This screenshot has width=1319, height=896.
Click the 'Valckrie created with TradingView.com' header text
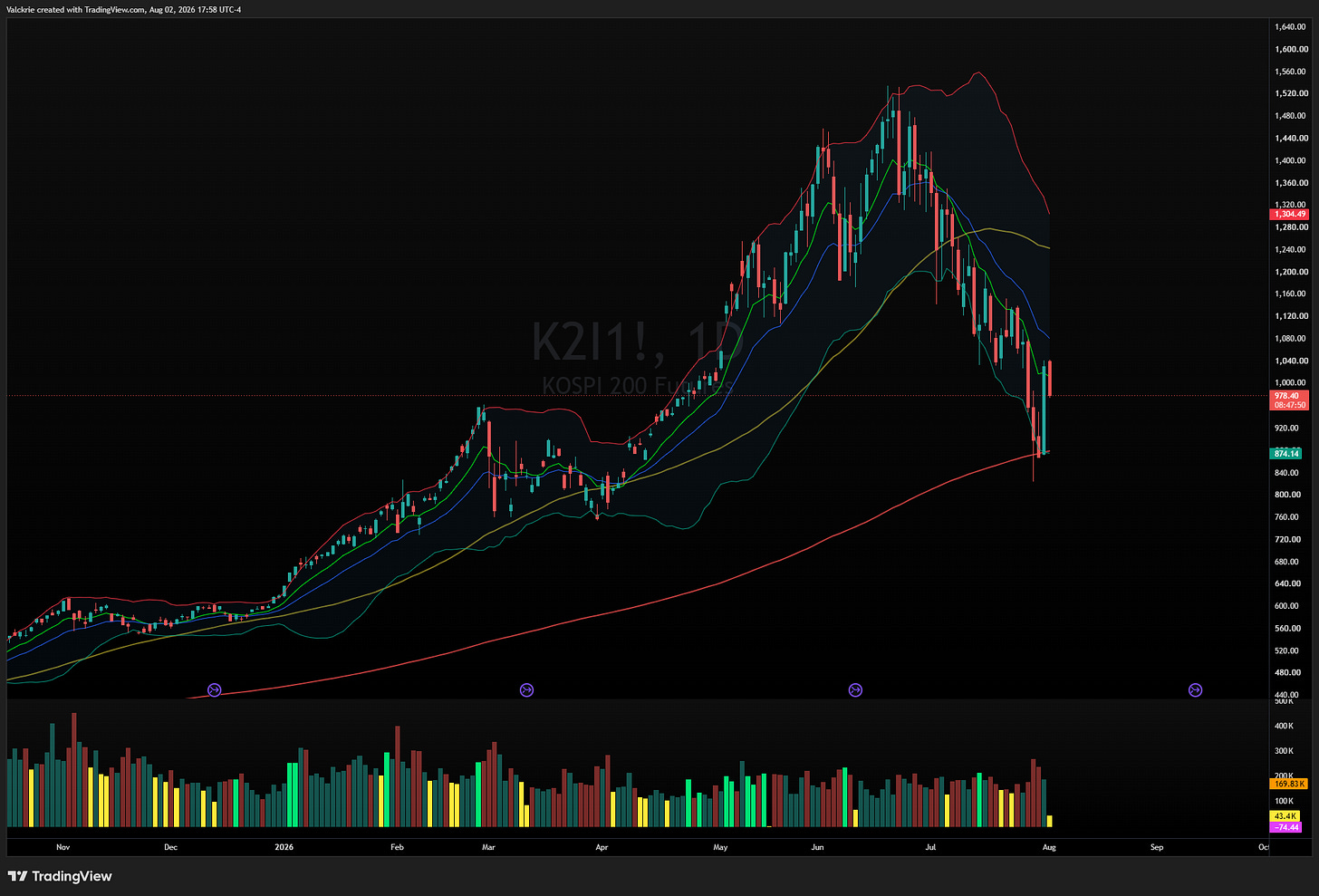[75, 10]
